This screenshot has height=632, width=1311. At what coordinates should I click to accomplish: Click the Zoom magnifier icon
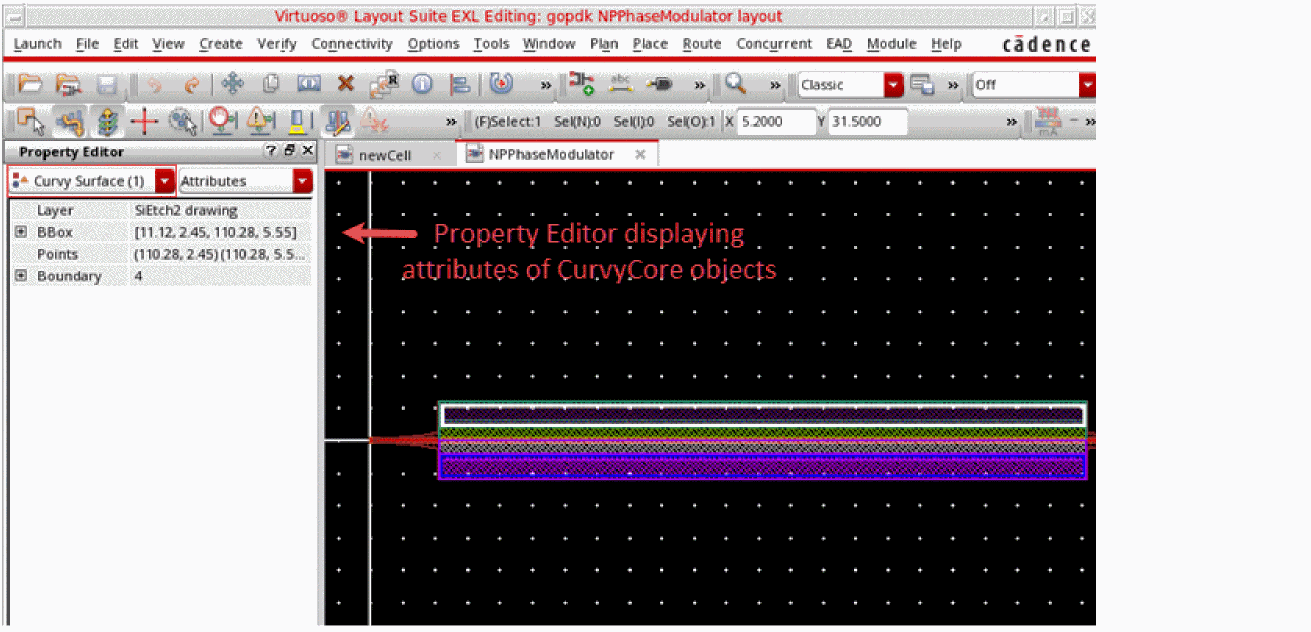736,85
